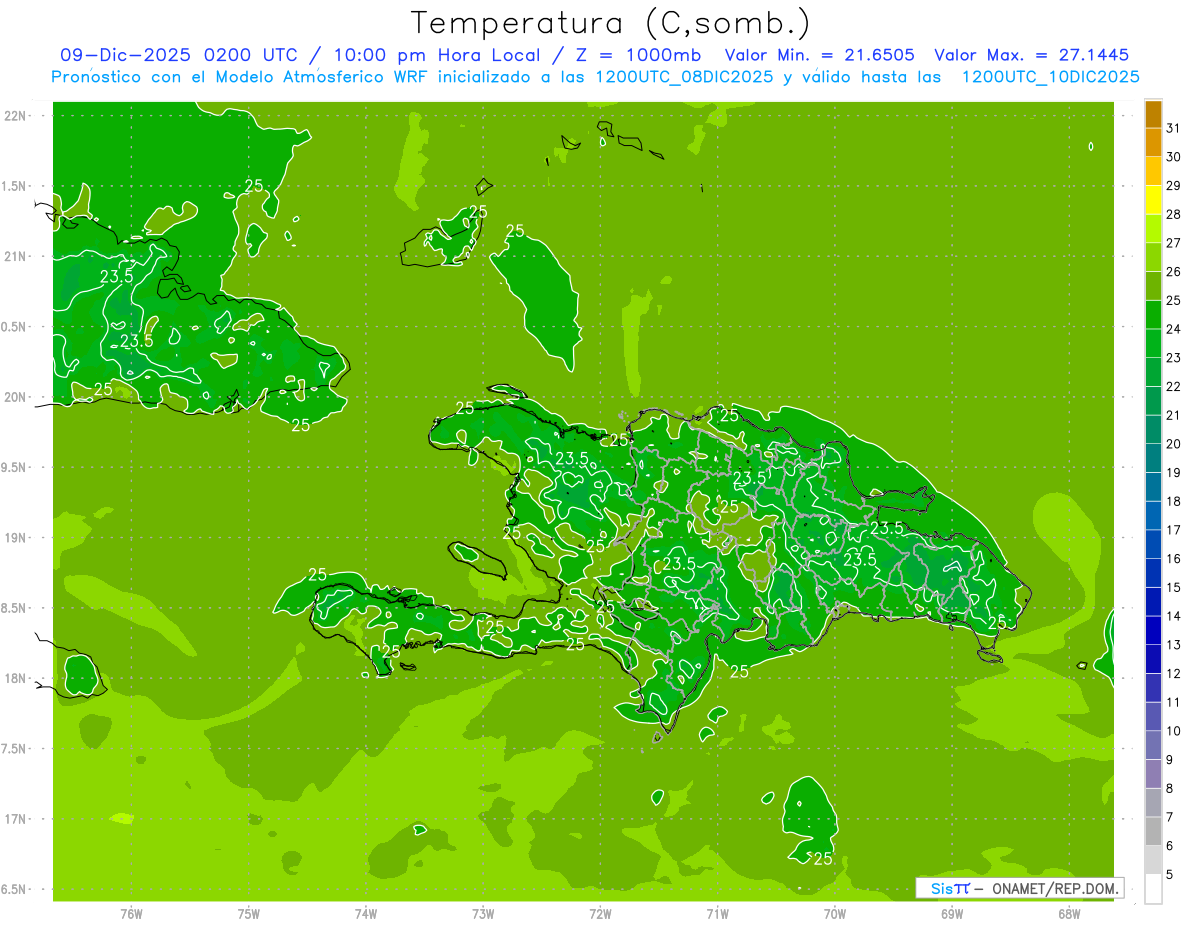The image size is (1200, 927).
Task: Click the purple swatch between 9 and 10
Action: (1153, 745)
